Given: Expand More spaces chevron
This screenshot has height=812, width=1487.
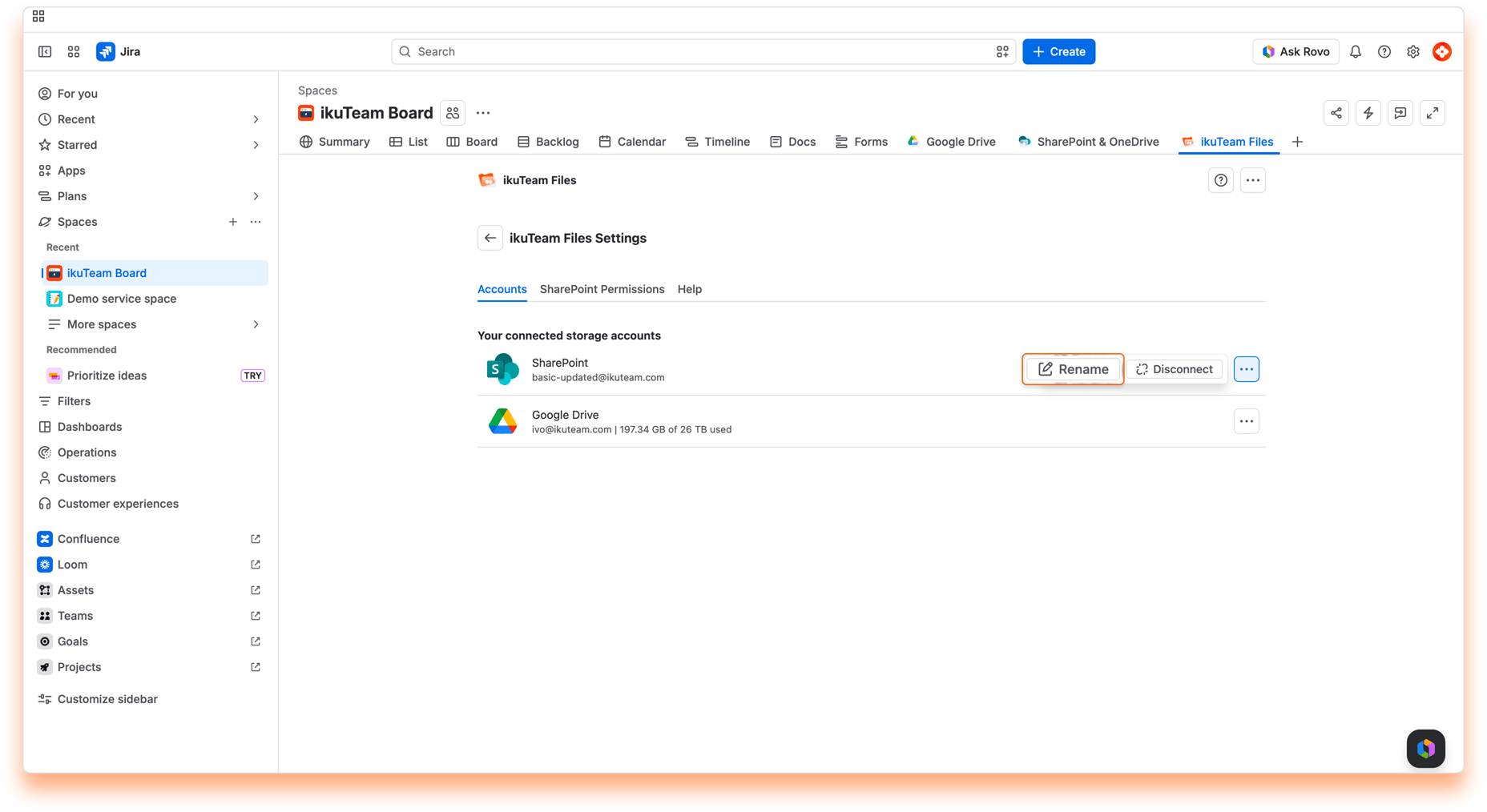Looking at the screenshot, I should point(256,324).
